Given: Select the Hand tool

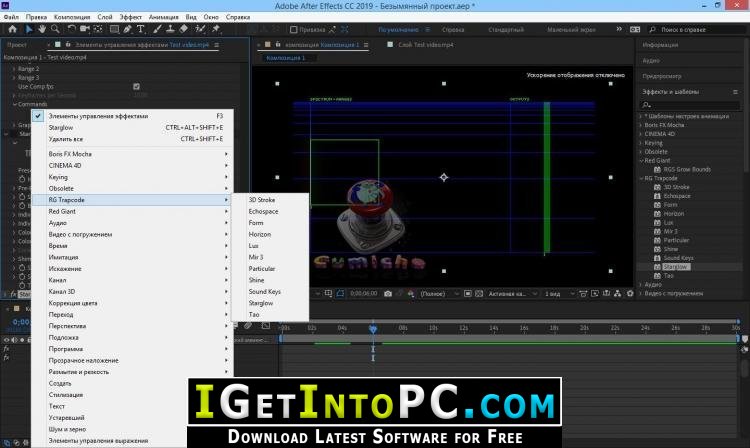Looking at the screenshot, I should click(42, 29).
